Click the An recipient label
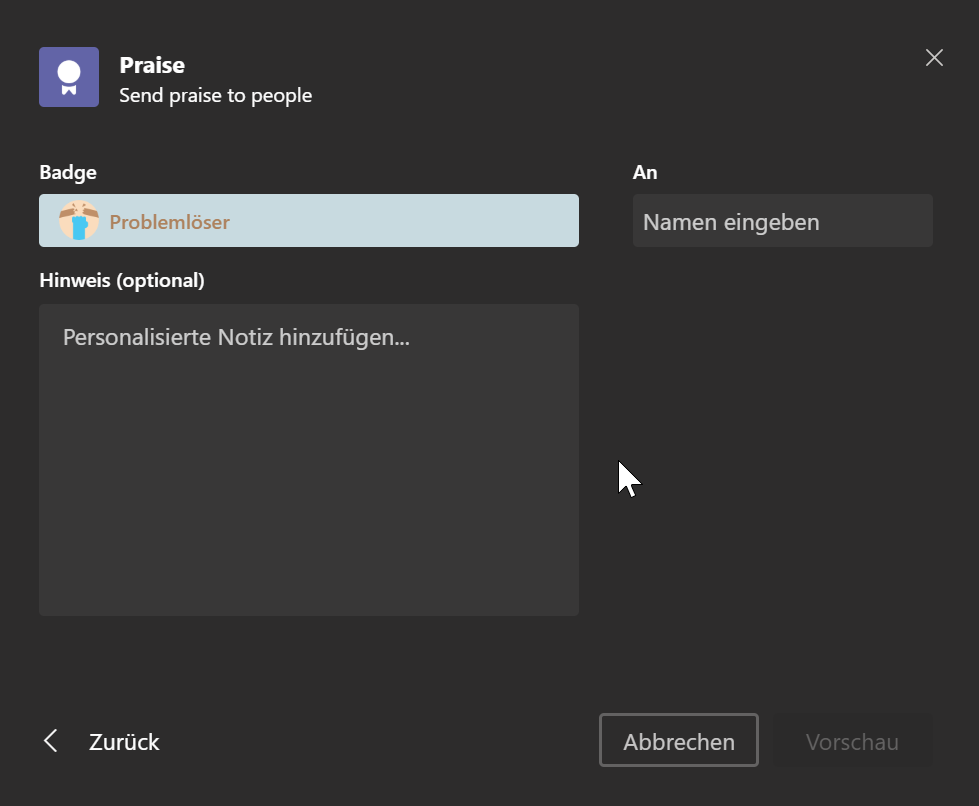Image resolution: width=979 pixels, height=806 pixels. (x=645, y=172)
